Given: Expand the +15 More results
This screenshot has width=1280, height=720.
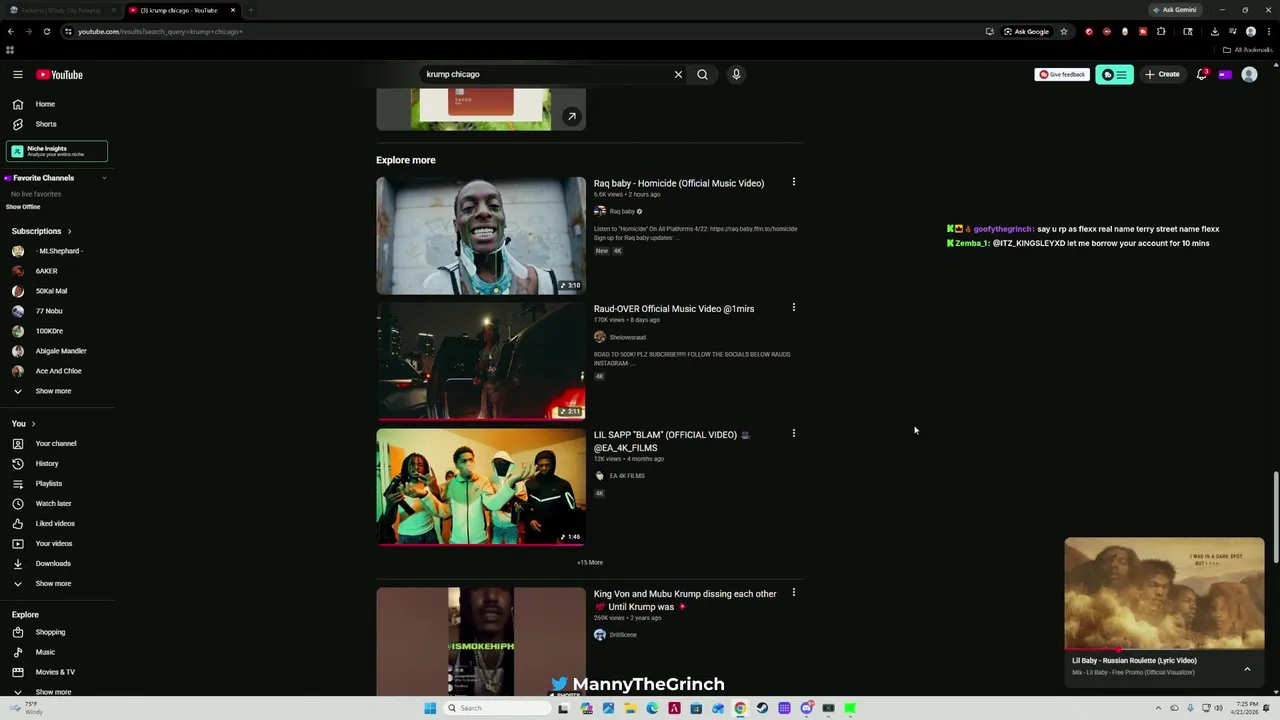Looking at the screenshot, I should point(590,562).
